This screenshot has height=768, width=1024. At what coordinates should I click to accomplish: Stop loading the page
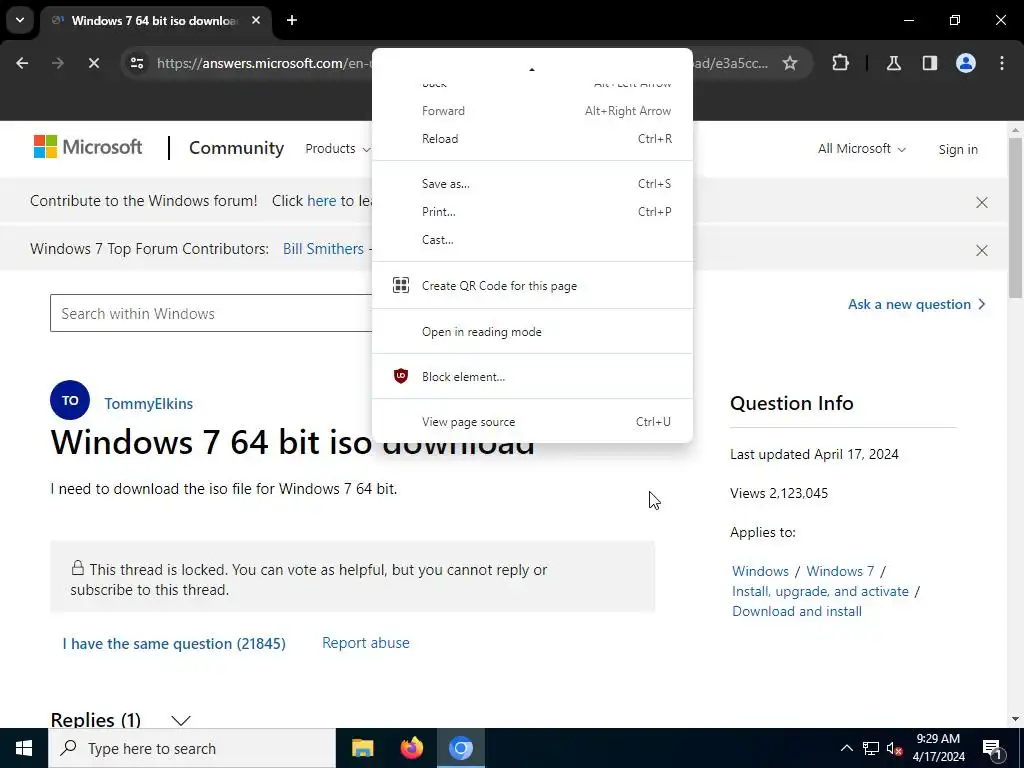(x=93, y=63)
